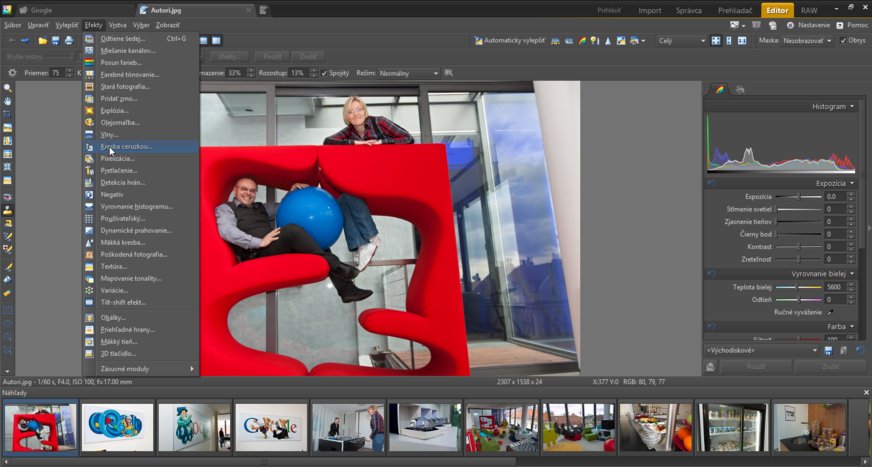Select Kresba ceruzkou effect
The image size is (872, 467).
[126, 146]
